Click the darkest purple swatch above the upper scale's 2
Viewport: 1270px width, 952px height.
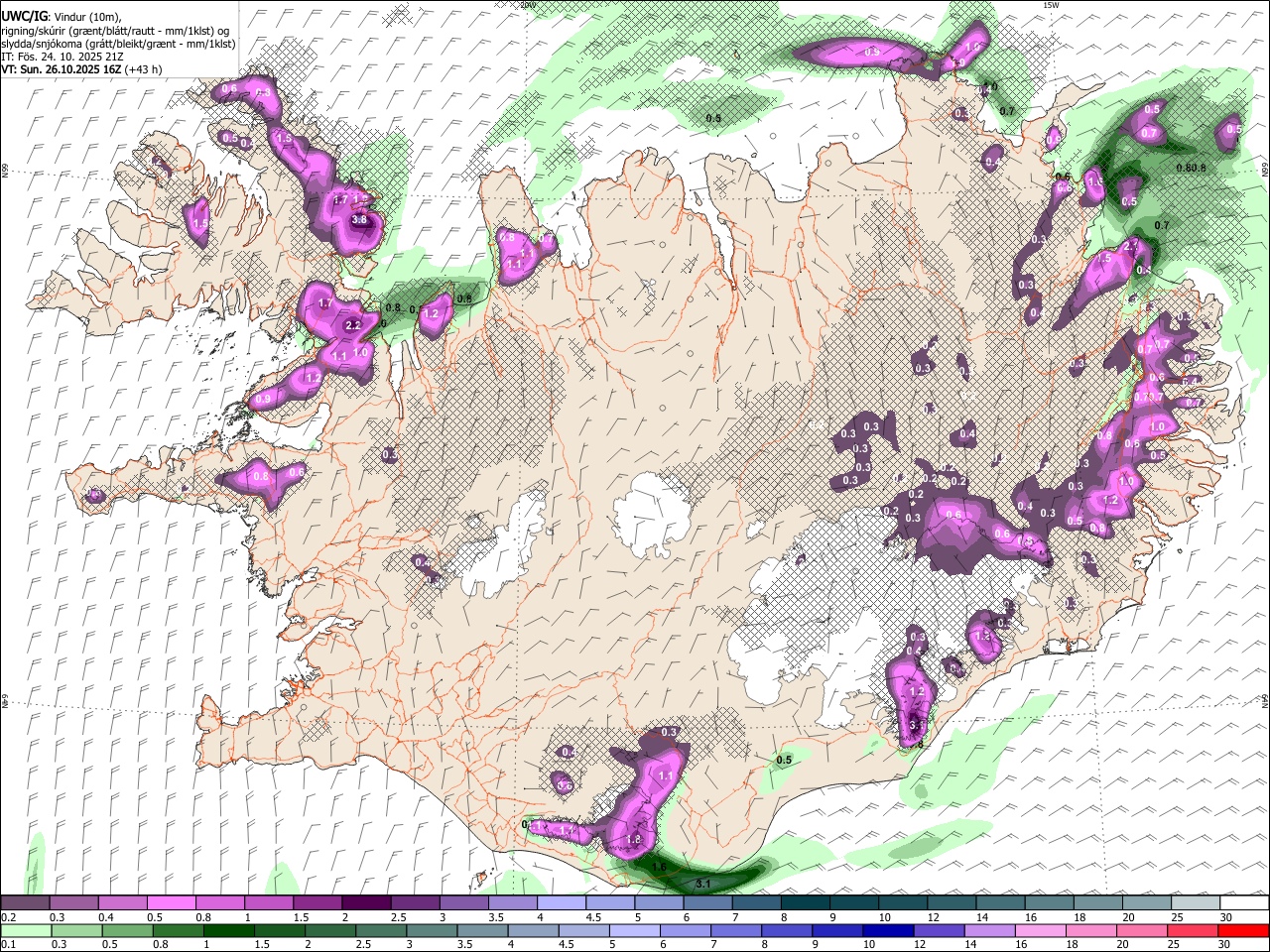[366, 903]
